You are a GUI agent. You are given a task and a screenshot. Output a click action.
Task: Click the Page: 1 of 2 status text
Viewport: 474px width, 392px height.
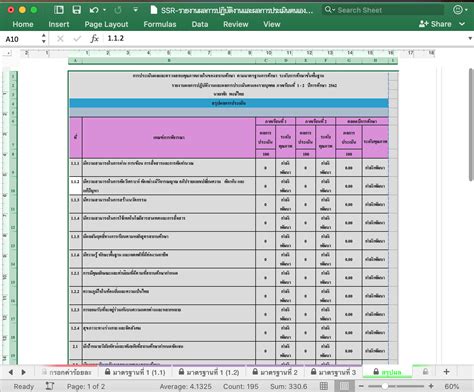pos(86,387)
